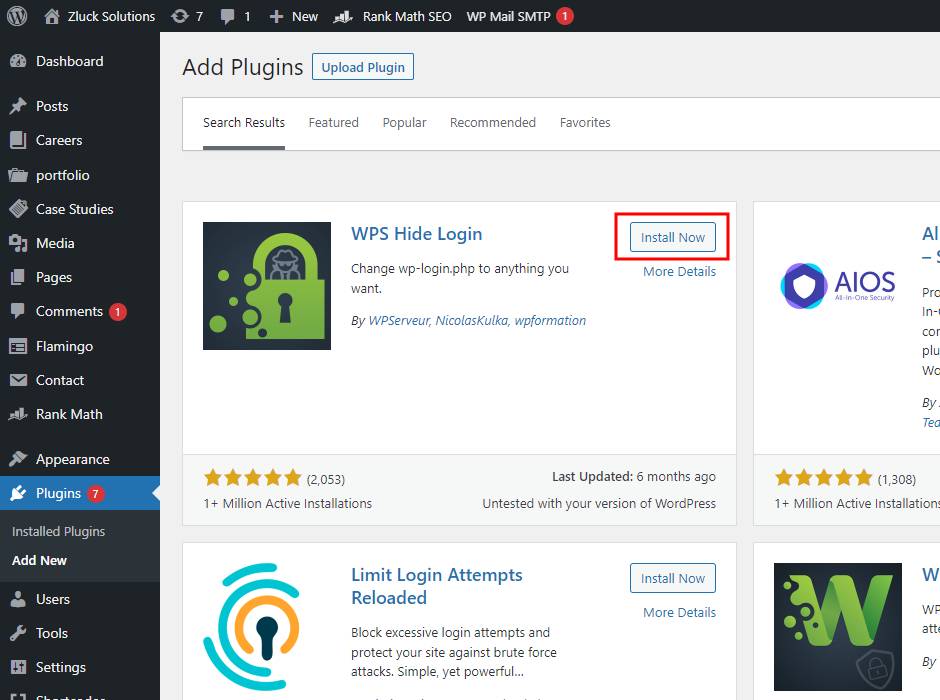Click the portfolio folder icon
The width and height of the screenshot is (940, 700).
(19, 175)
